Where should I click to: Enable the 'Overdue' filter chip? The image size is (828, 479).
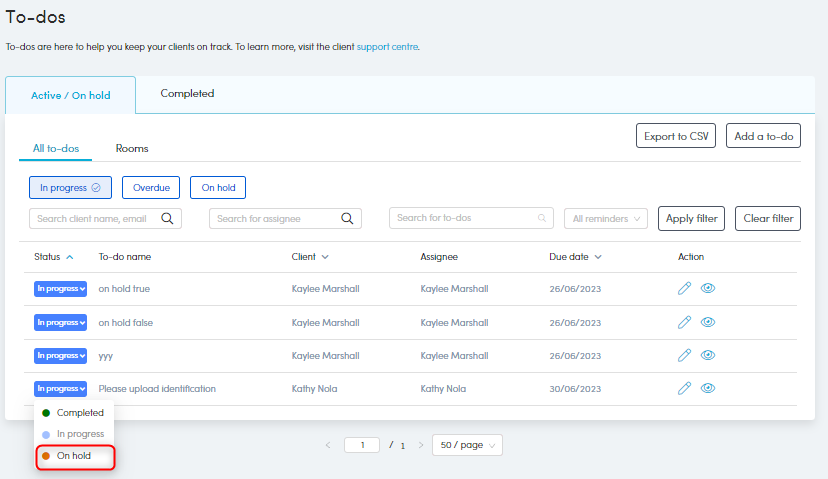coord(151,187)
